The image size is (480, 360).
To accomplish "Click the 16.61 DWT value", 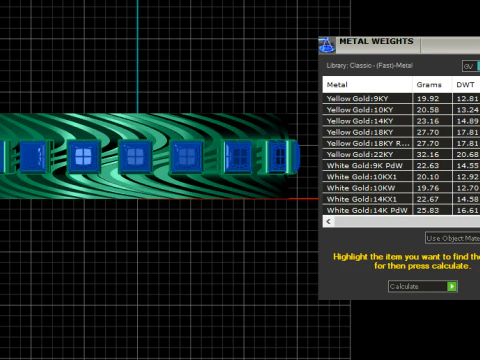I will tap(468, 210).
